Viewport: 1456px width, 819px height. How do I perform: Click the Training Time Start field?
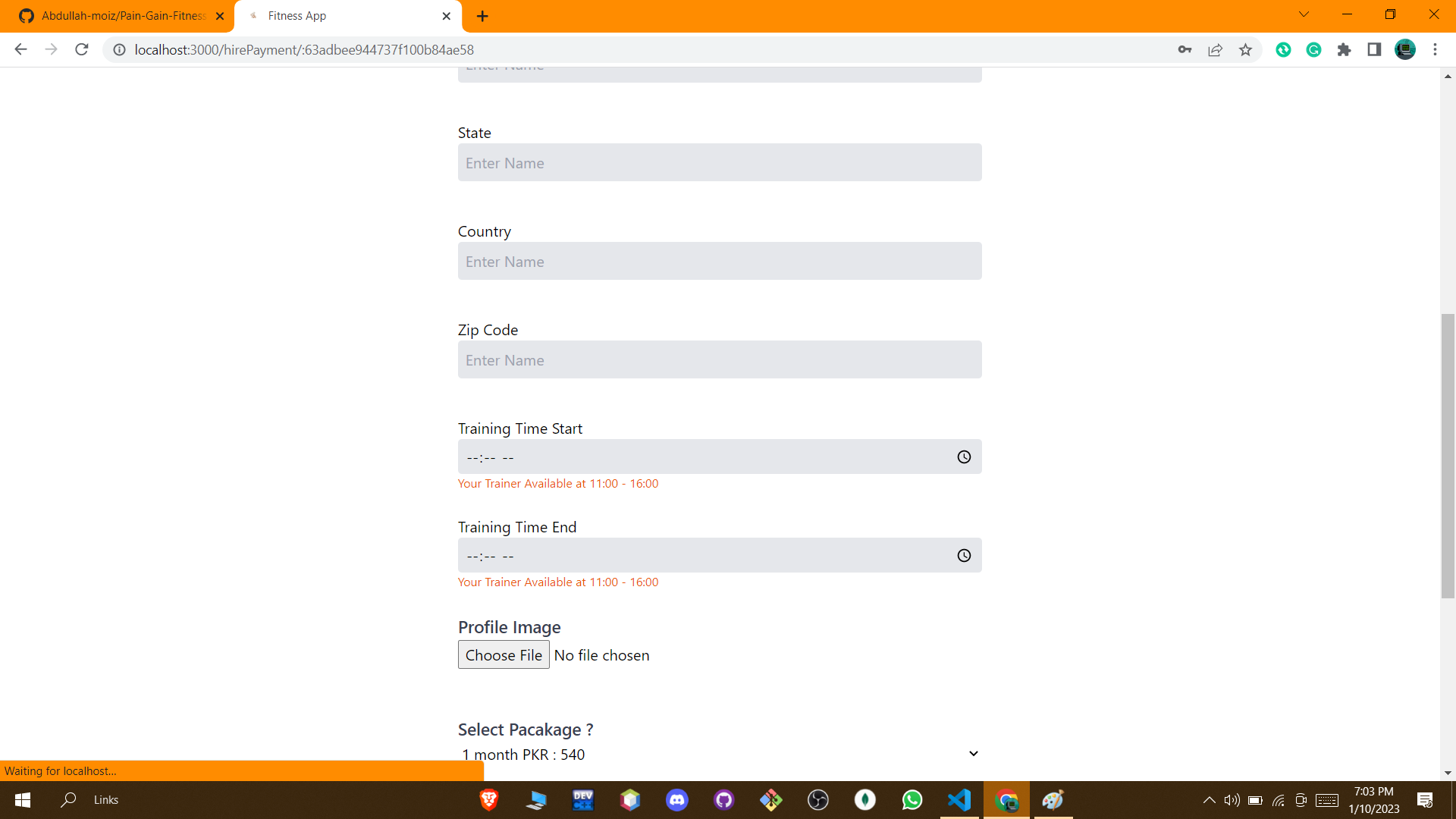click(x=720, y=457)
